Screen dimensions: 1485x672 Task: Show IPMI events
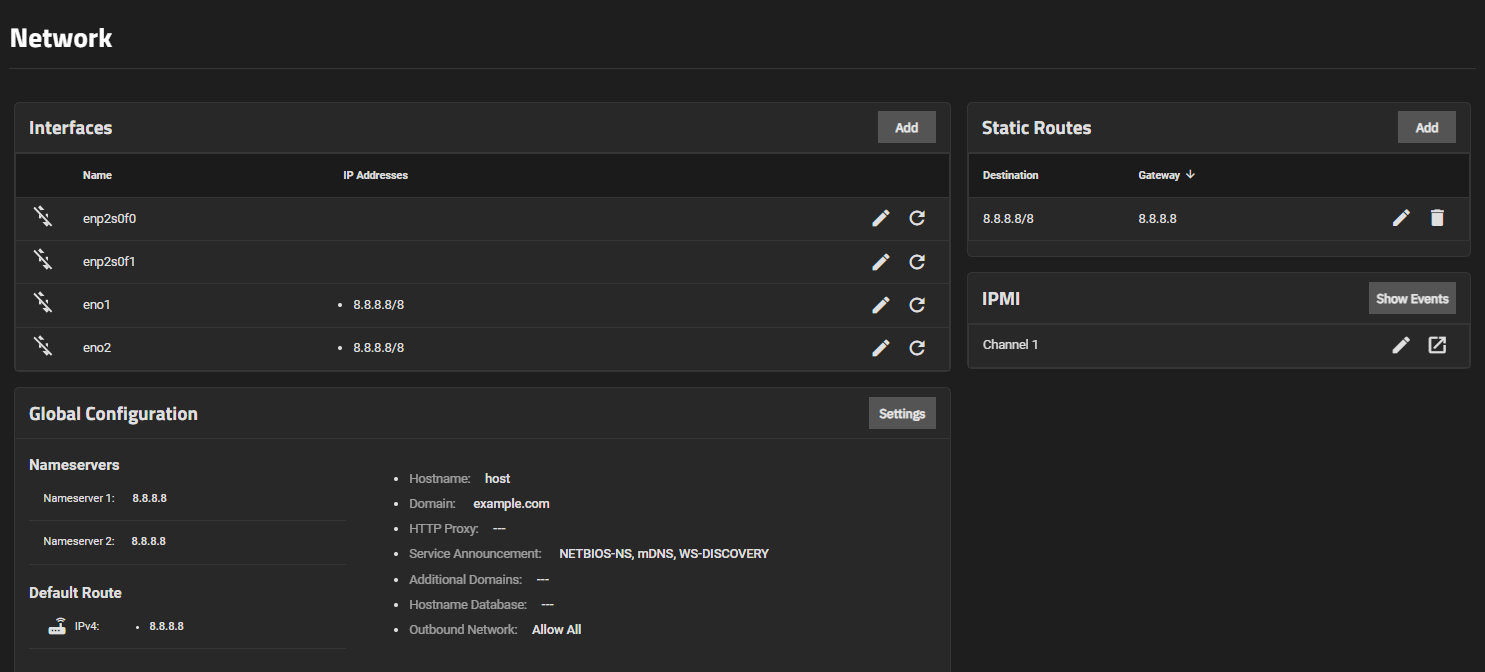1411,299
